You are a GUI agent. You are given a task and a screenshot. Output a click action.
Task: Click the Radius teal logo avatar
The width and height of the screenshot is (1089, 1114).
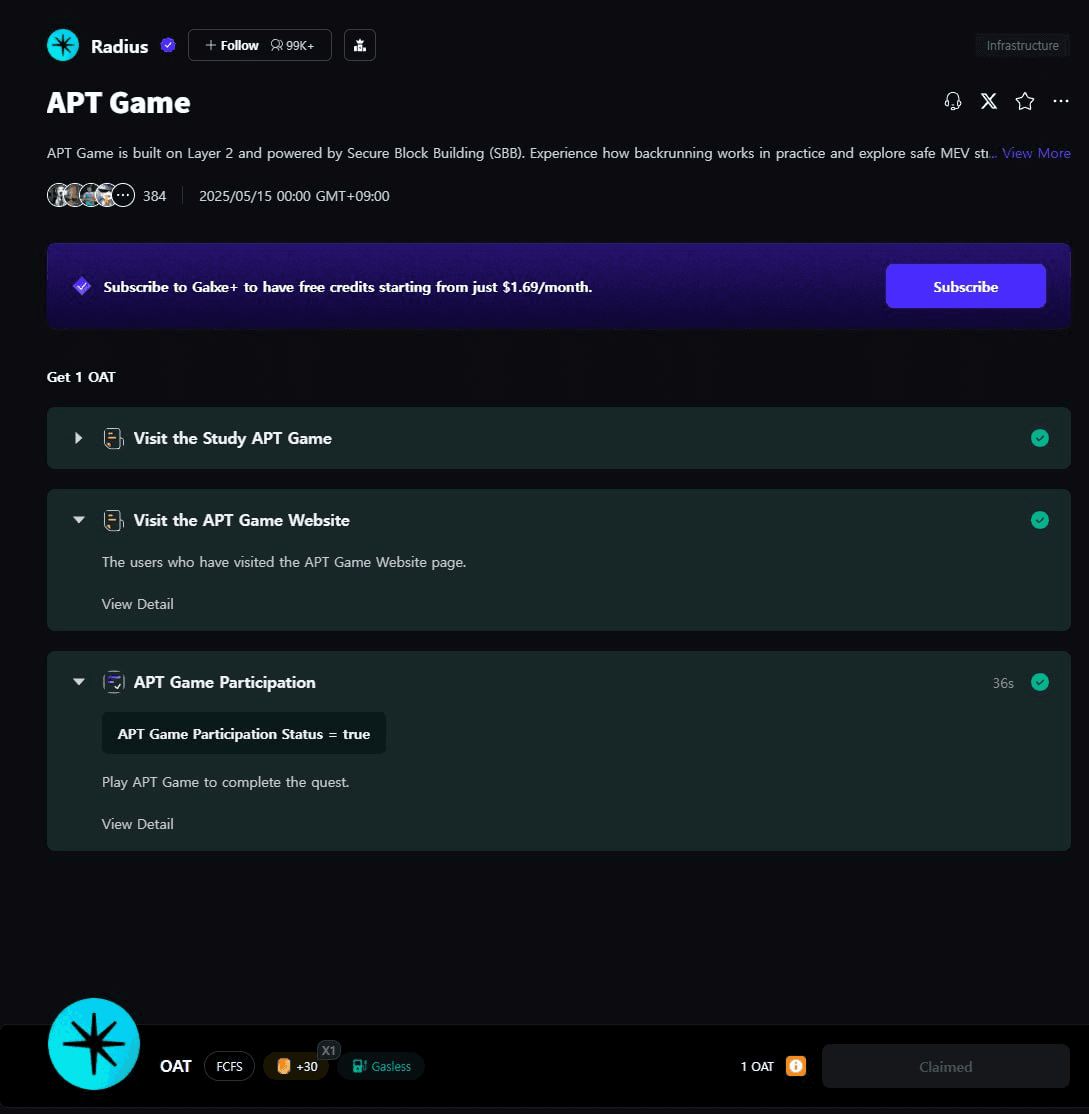(63, 45)
